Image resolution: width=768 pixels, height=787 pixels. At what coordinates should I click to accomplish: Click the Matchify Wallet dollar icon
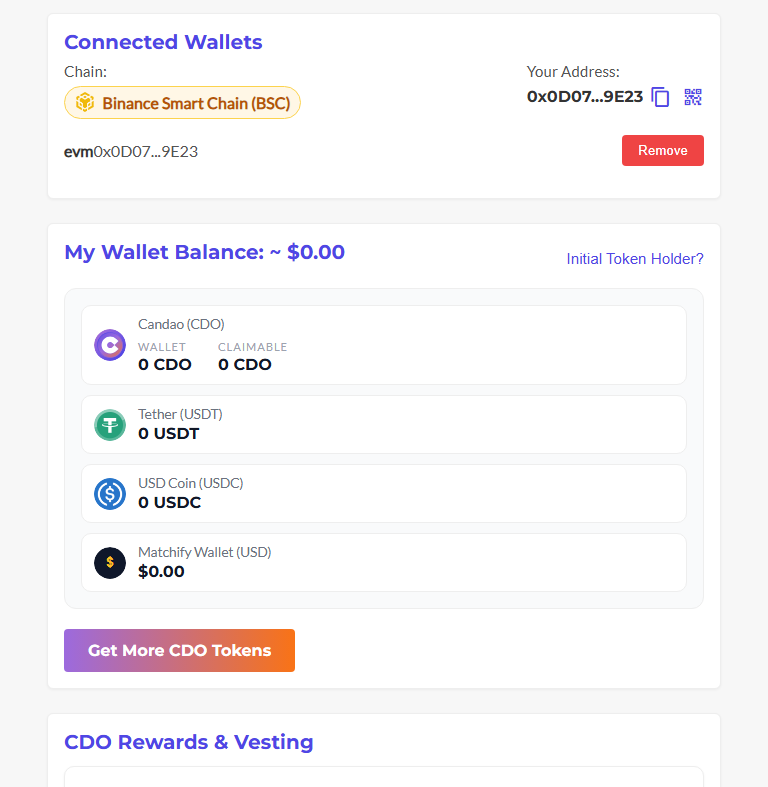tap(110, 563)
